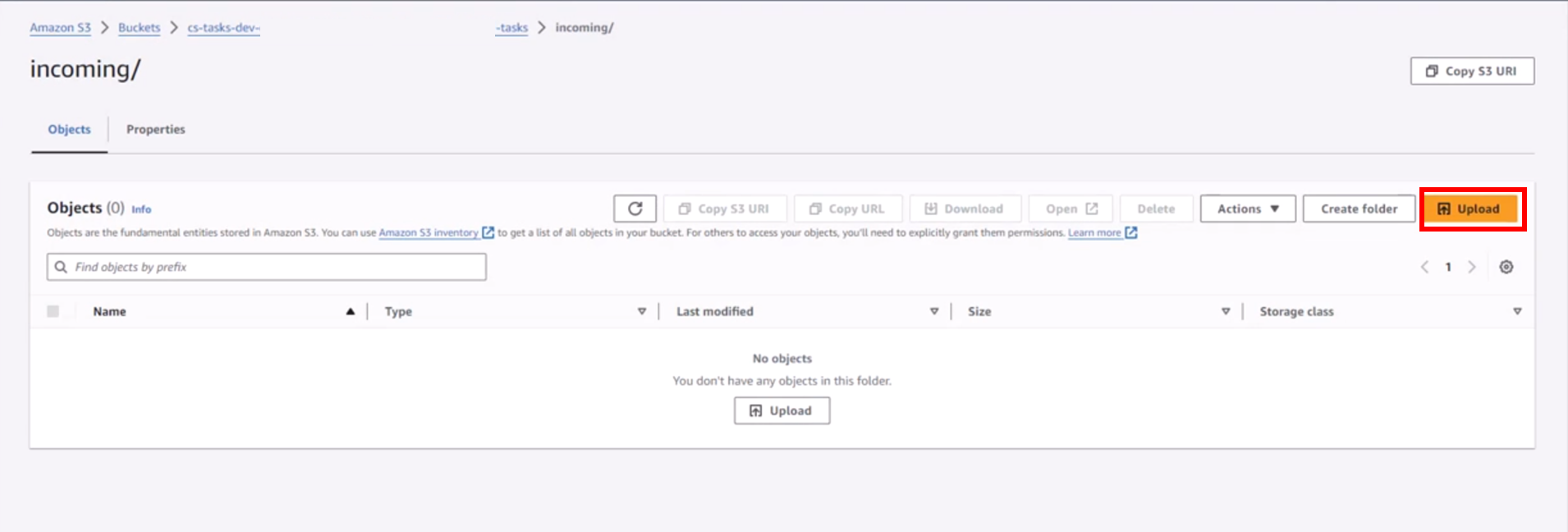
Task: Click the refresh objects icon button
Action: [x=635, y=209]
